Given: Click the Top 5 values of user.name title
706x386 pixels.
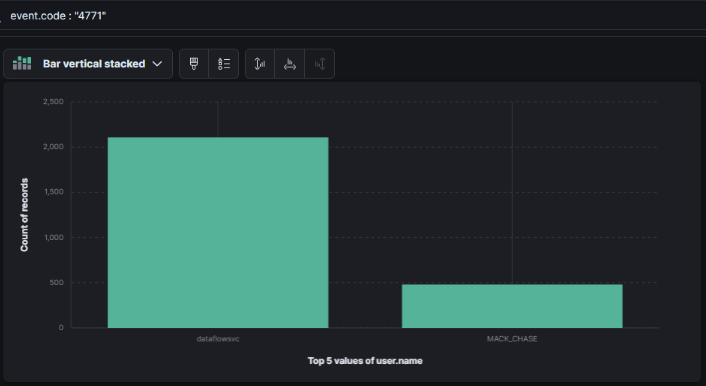Looking at the screenshot, I should tap(365, 361).
